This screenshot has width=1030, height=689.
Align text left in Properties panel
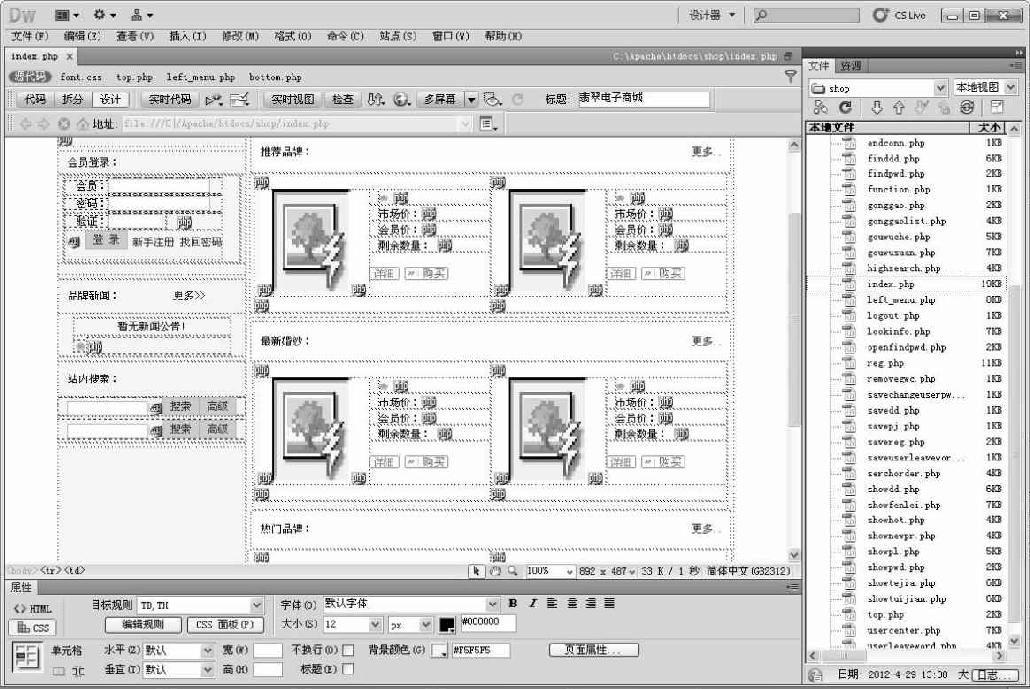[x=552, y=603]
